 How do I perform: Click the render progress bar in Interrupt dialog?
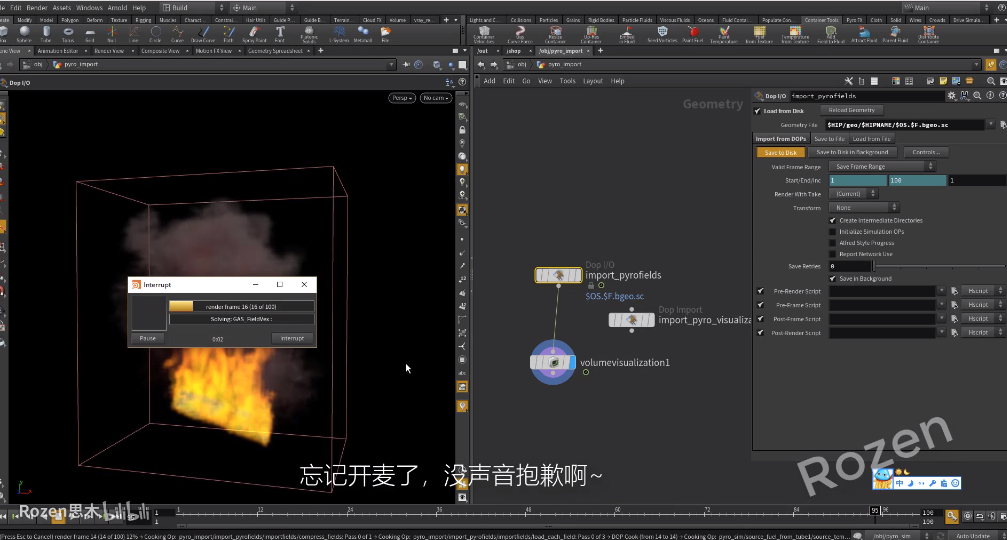point(241,306)
